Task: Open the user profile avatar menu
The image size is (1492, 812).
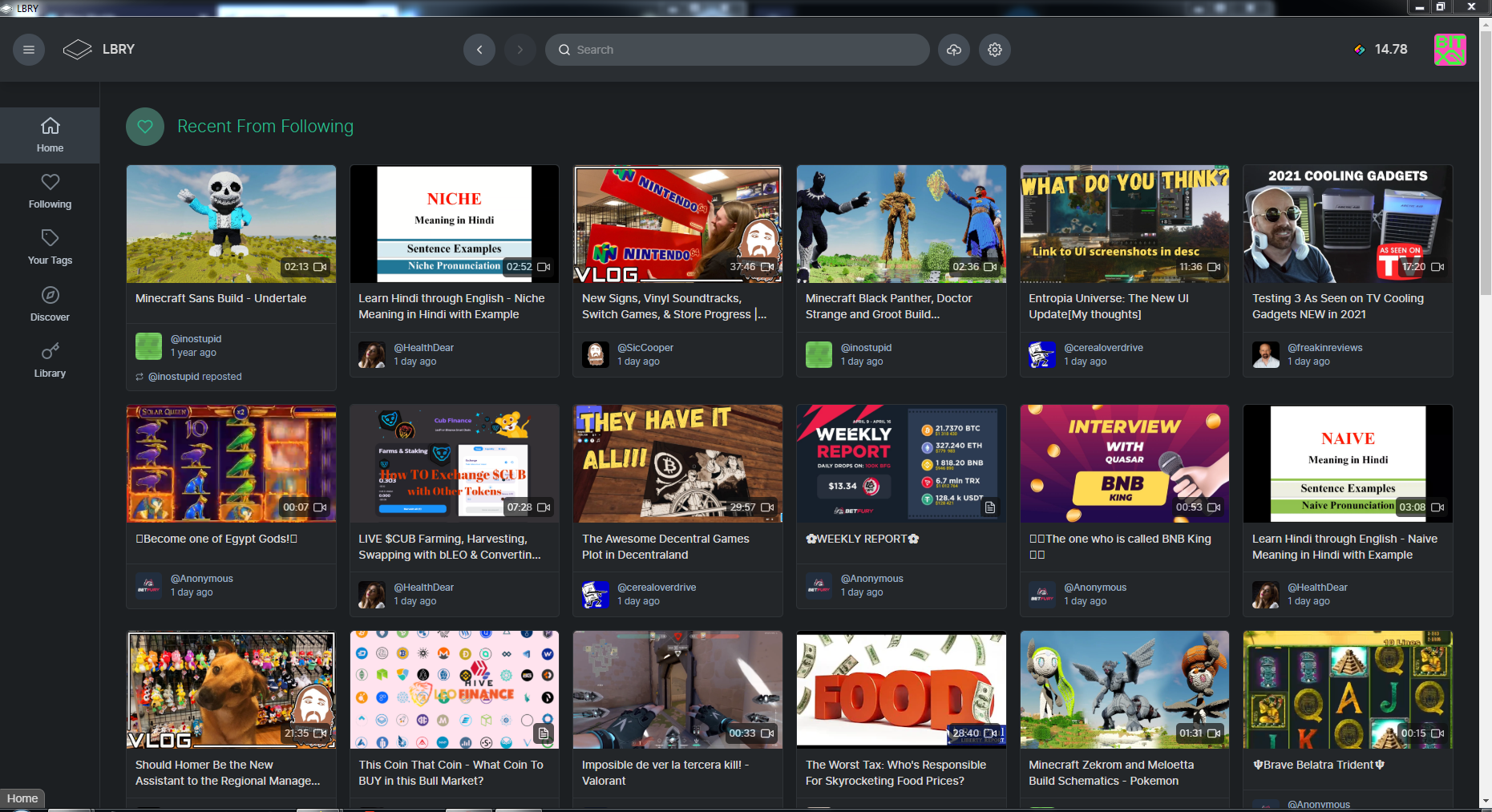Action: pos(1450,50)
